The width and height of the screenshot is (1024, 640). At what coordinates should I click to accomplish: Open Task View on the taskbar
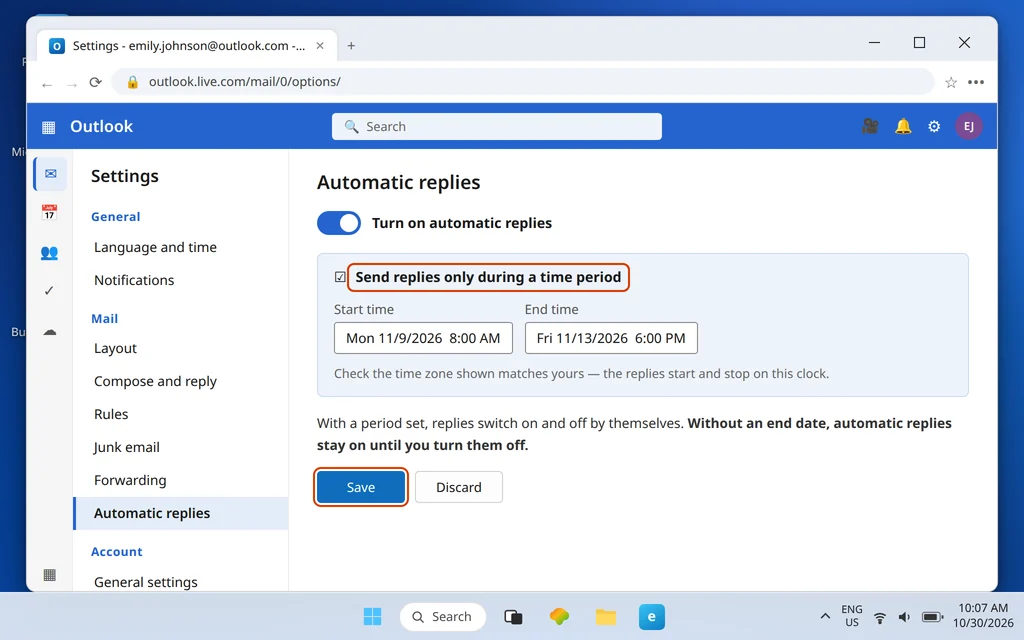[513, 616]
